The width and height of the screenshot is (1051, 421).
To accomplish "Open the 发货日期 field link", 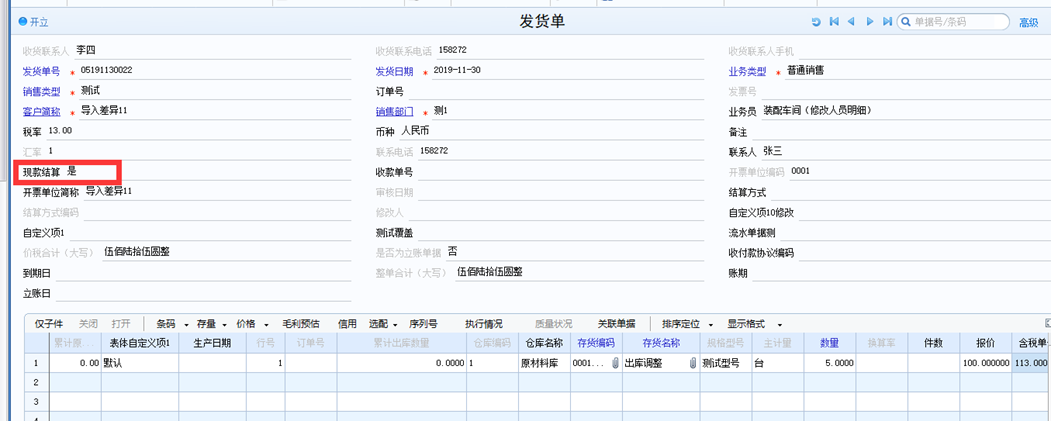I will pyautogui.click(x=394, y=72).
